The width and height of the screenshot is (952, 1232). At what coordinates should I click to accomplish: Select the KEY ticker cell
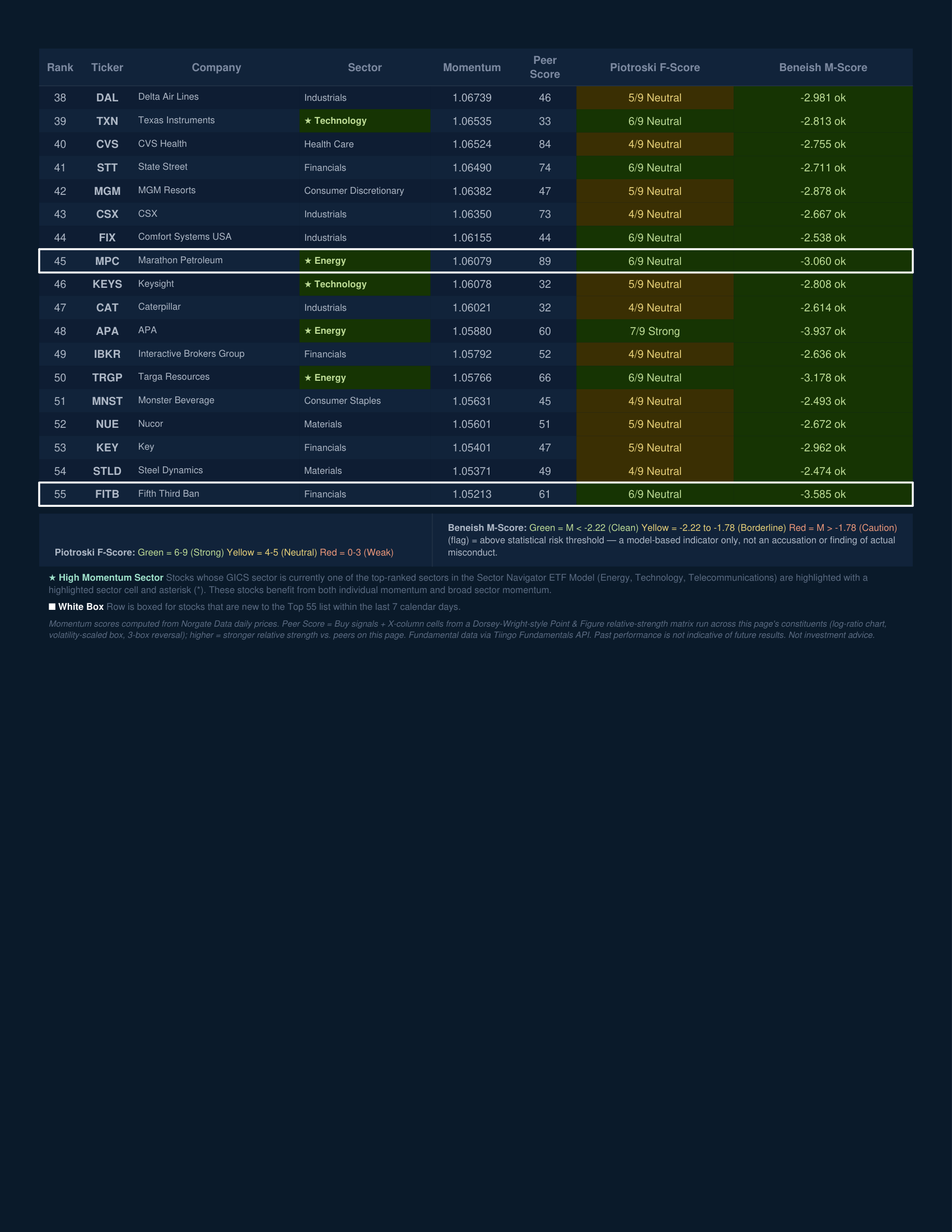point(107,448)
